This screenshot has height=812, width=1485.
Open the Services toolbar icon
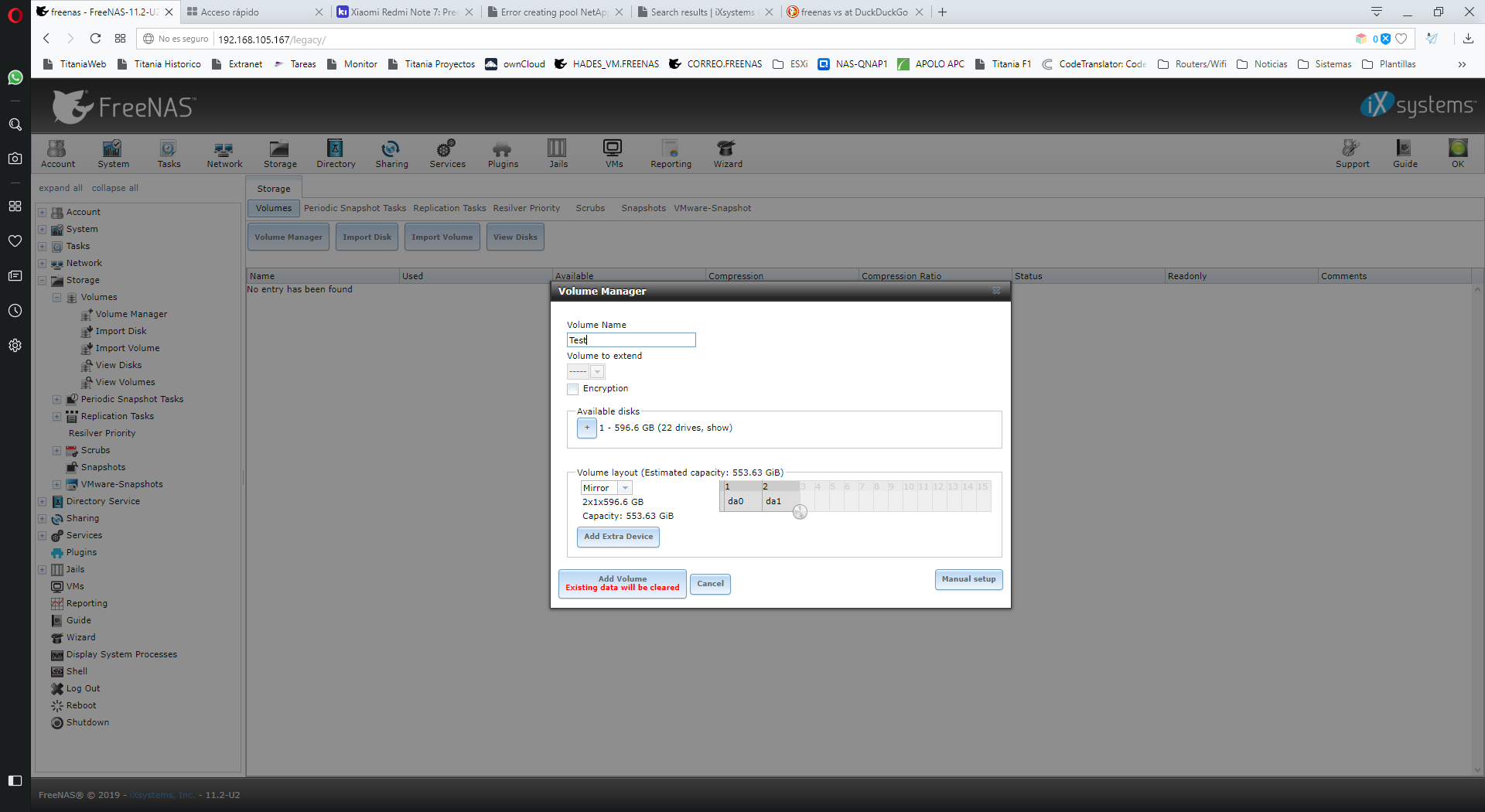point(447,153)
